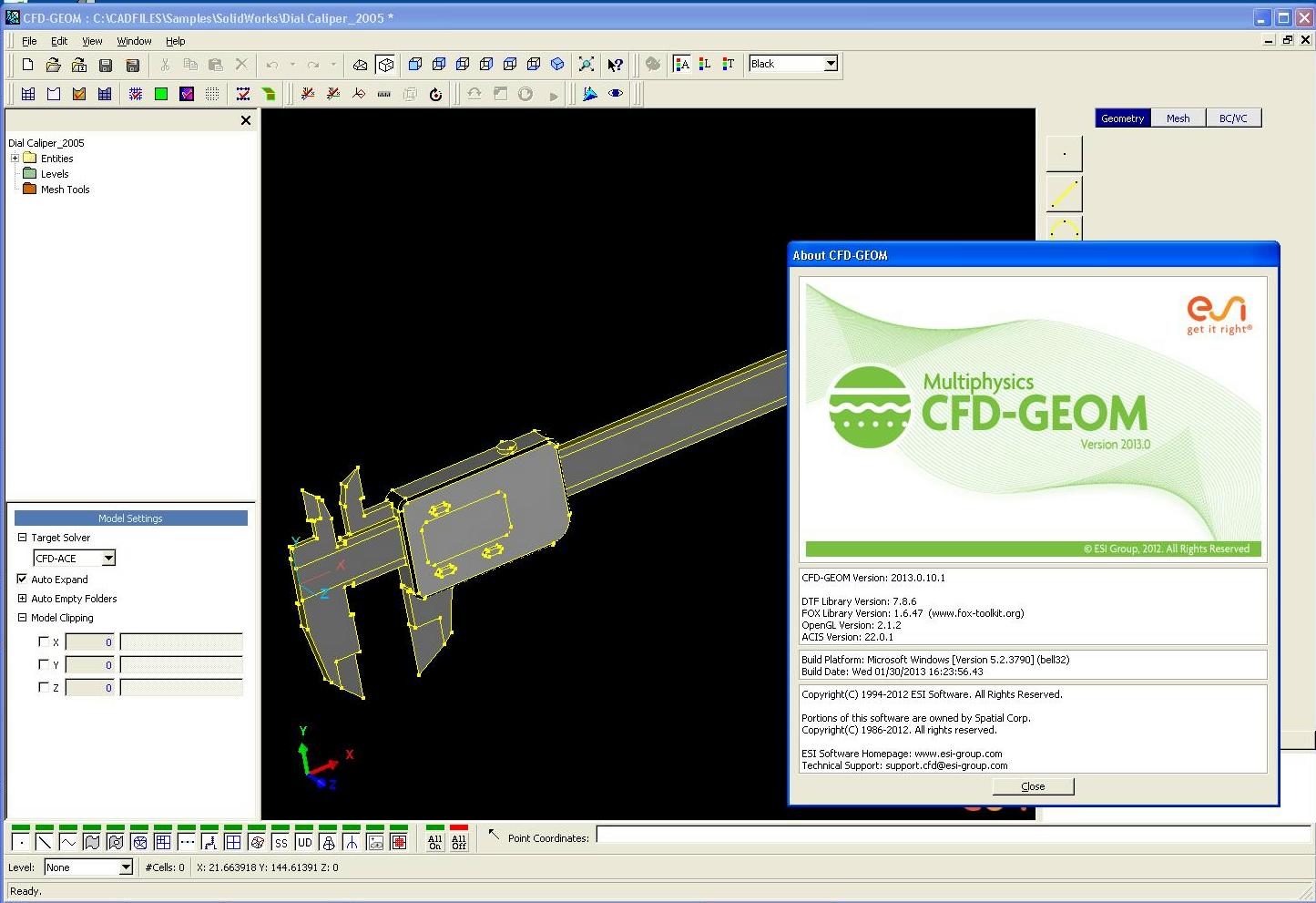Open the File menu
The image size is (1316, 903).
[29, 41]
